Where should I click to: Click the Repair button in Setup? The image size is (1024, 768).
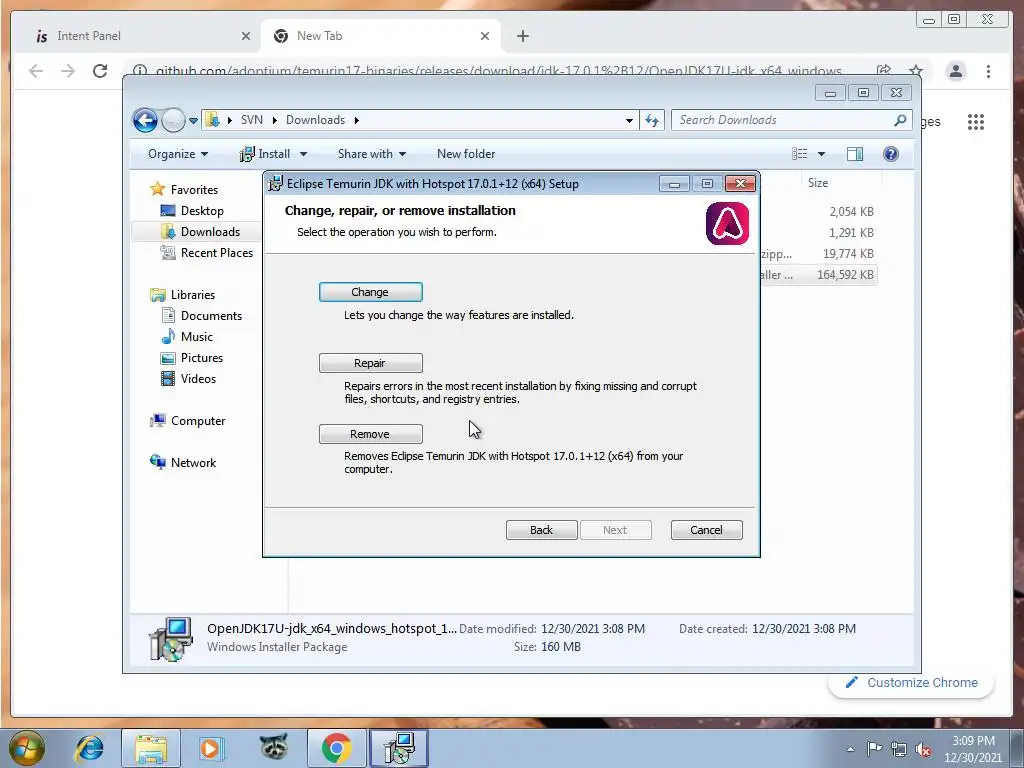370,363
